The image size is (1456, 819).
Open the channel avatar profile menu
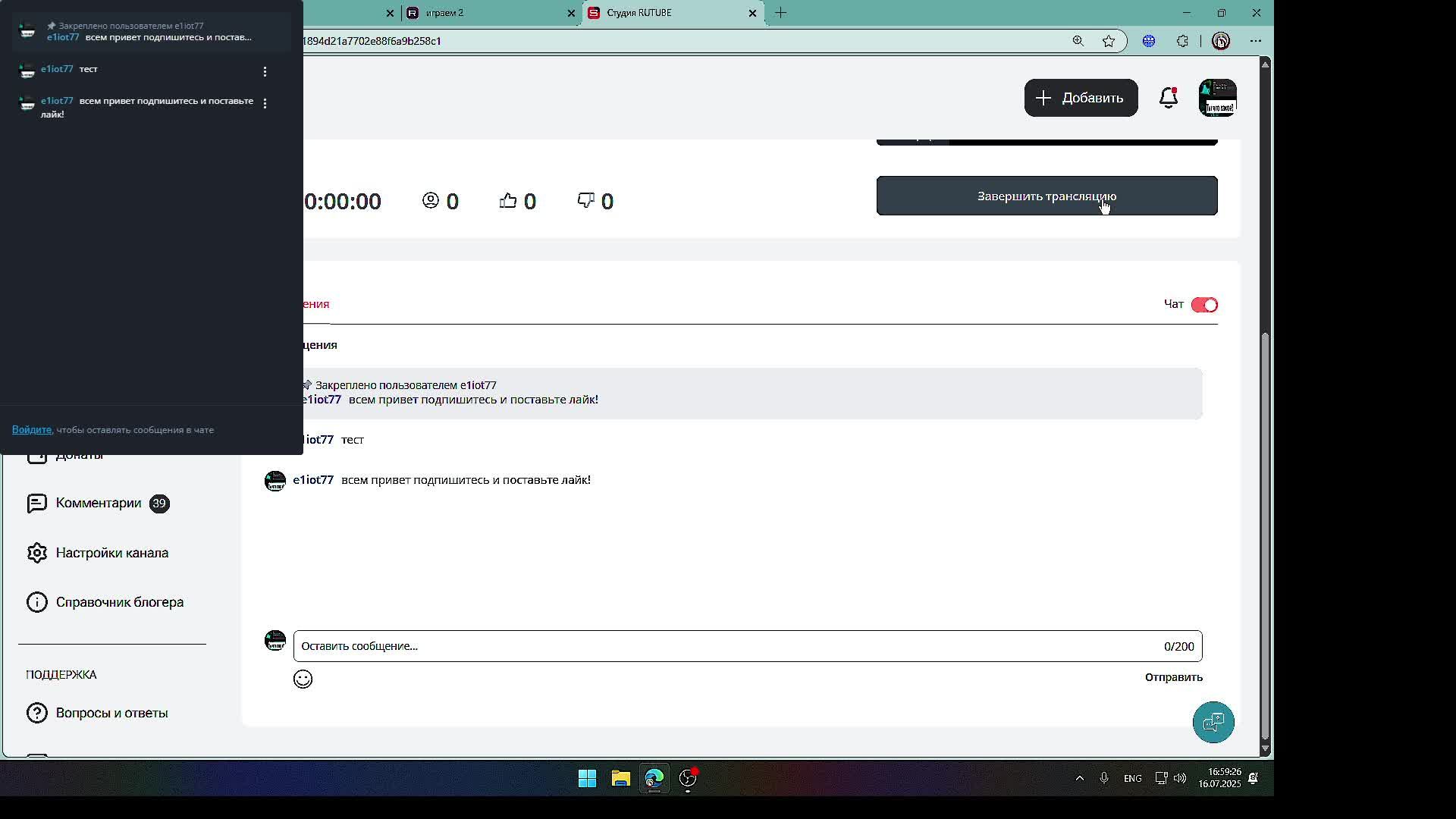(1217, 98)
